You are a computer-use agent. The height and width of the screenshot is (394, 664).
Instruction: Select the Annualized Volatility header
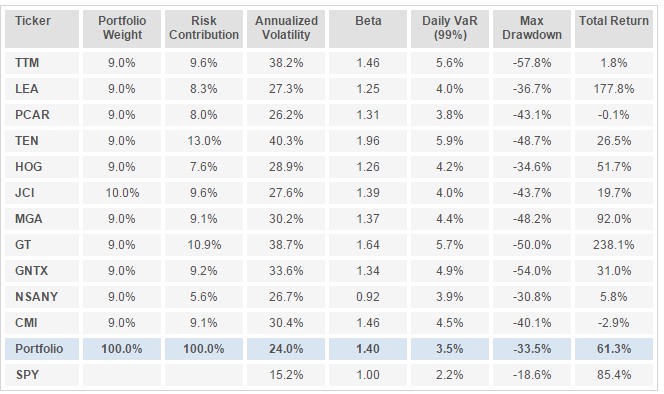286,29
